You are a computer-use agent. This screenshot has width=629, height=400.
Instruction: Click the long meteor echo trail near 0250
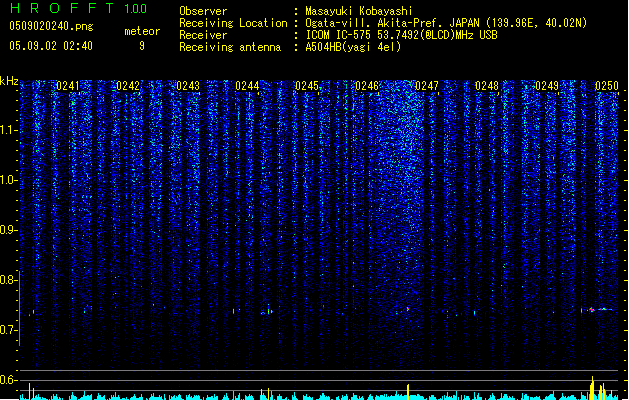pos(600,309)
